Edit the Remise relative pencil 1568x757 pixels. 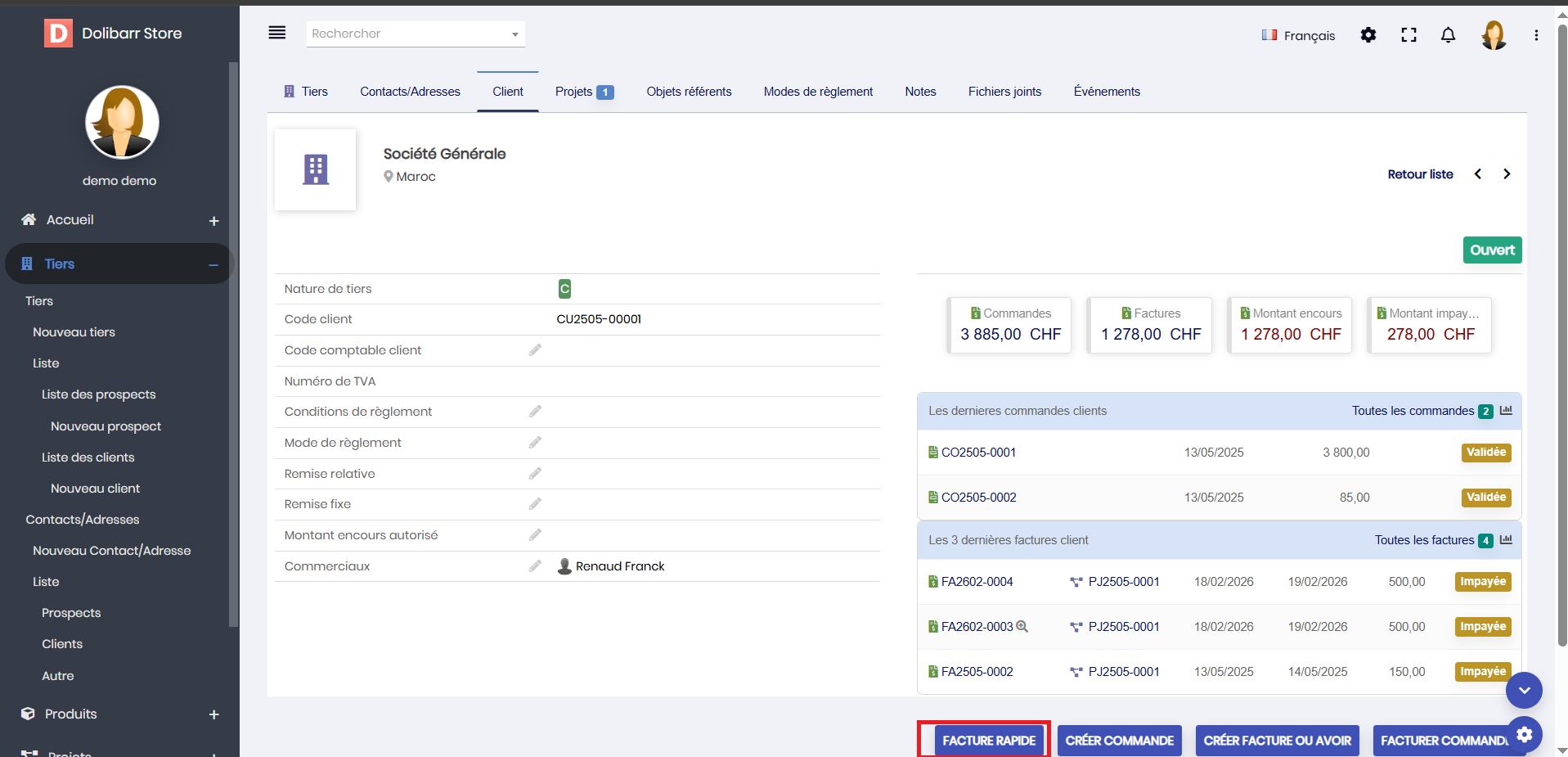(x=535, y=474)
